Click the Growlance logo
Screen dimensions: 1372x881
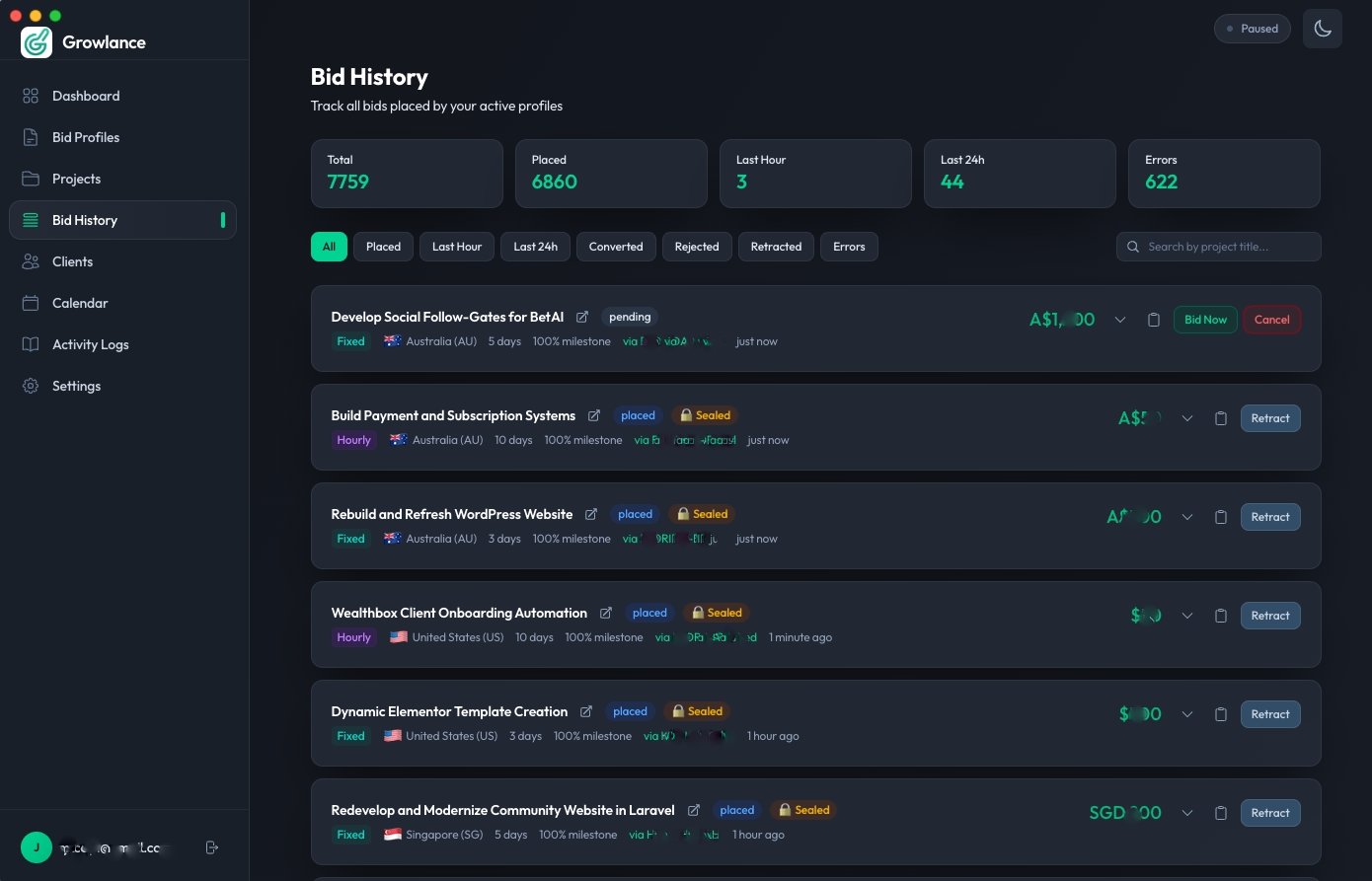37,42
